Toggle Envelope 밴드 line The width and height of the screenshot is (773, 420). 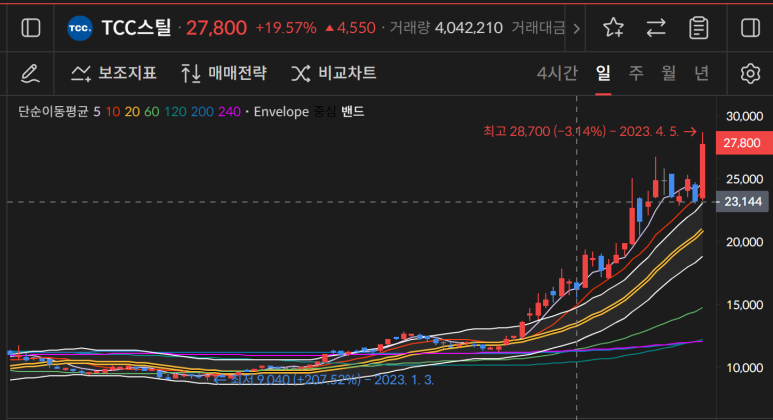pos(353,112)
